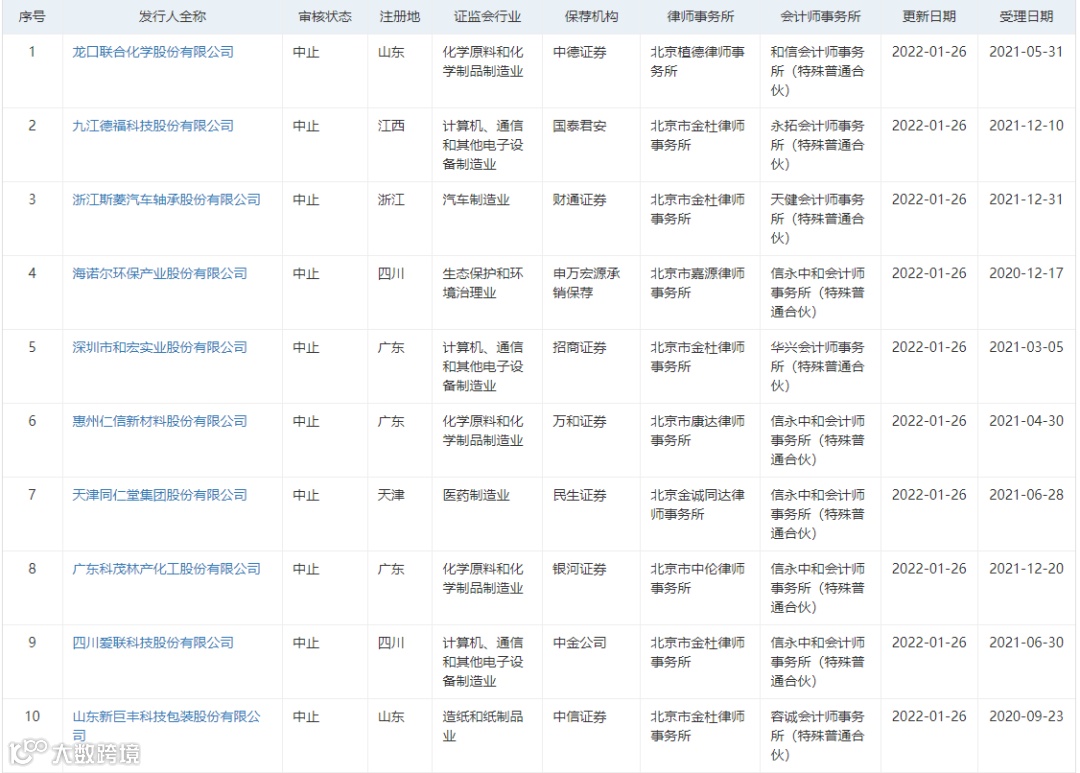Click the 证监会行业 column header
The image size is (1080, 773).
coord(487,17)
